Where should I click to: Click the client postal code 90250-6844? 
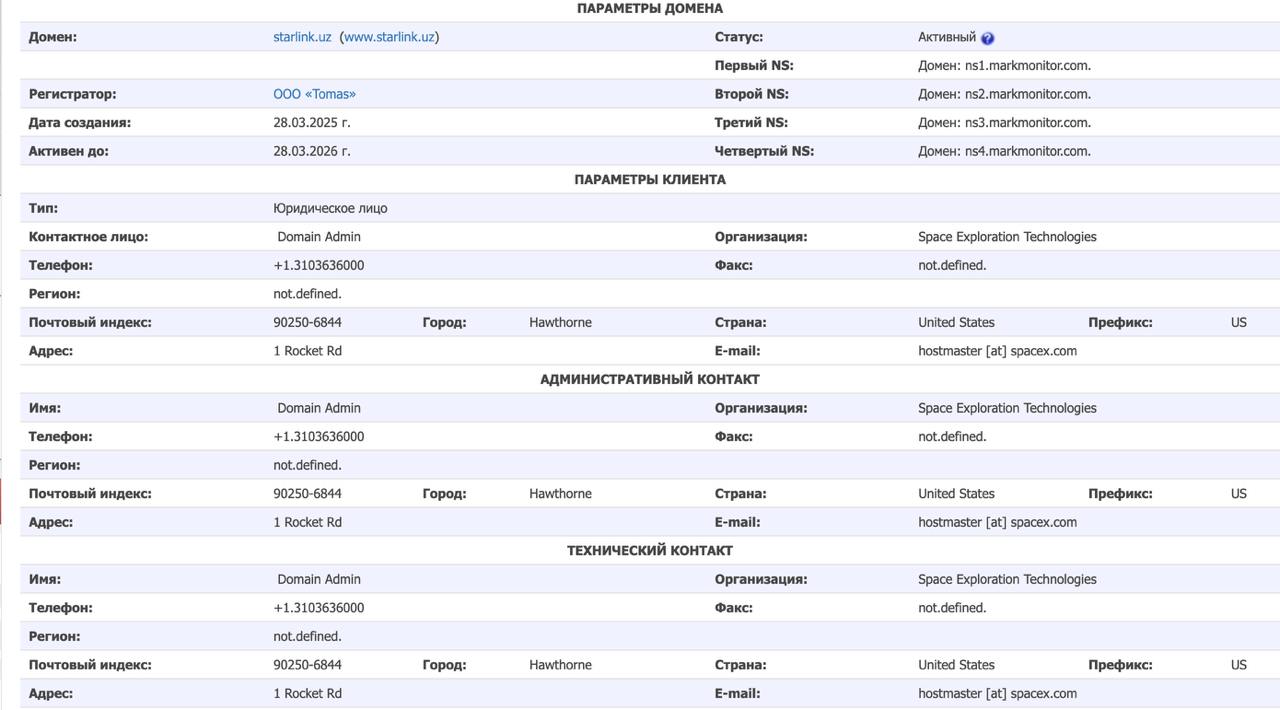click(307, 322)
